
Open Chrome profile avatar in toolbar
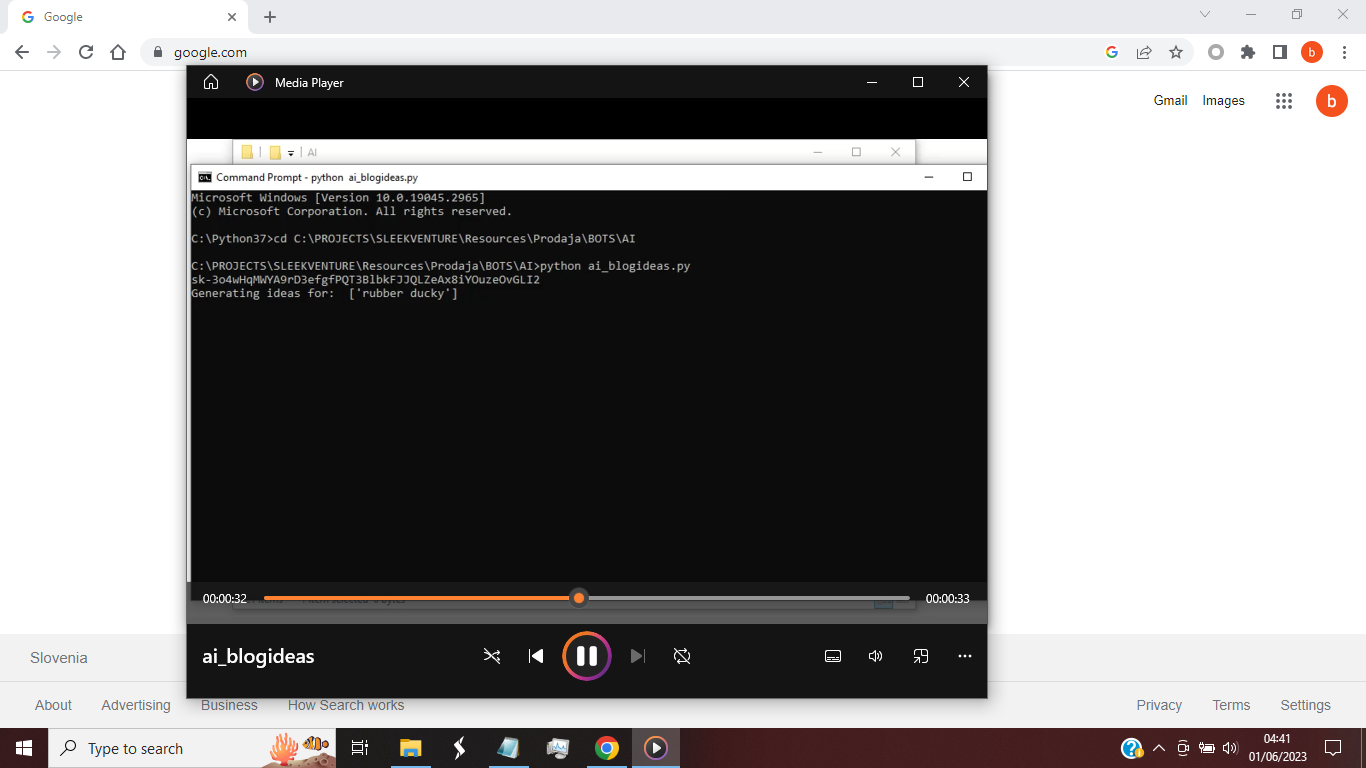pos(1312,52)
